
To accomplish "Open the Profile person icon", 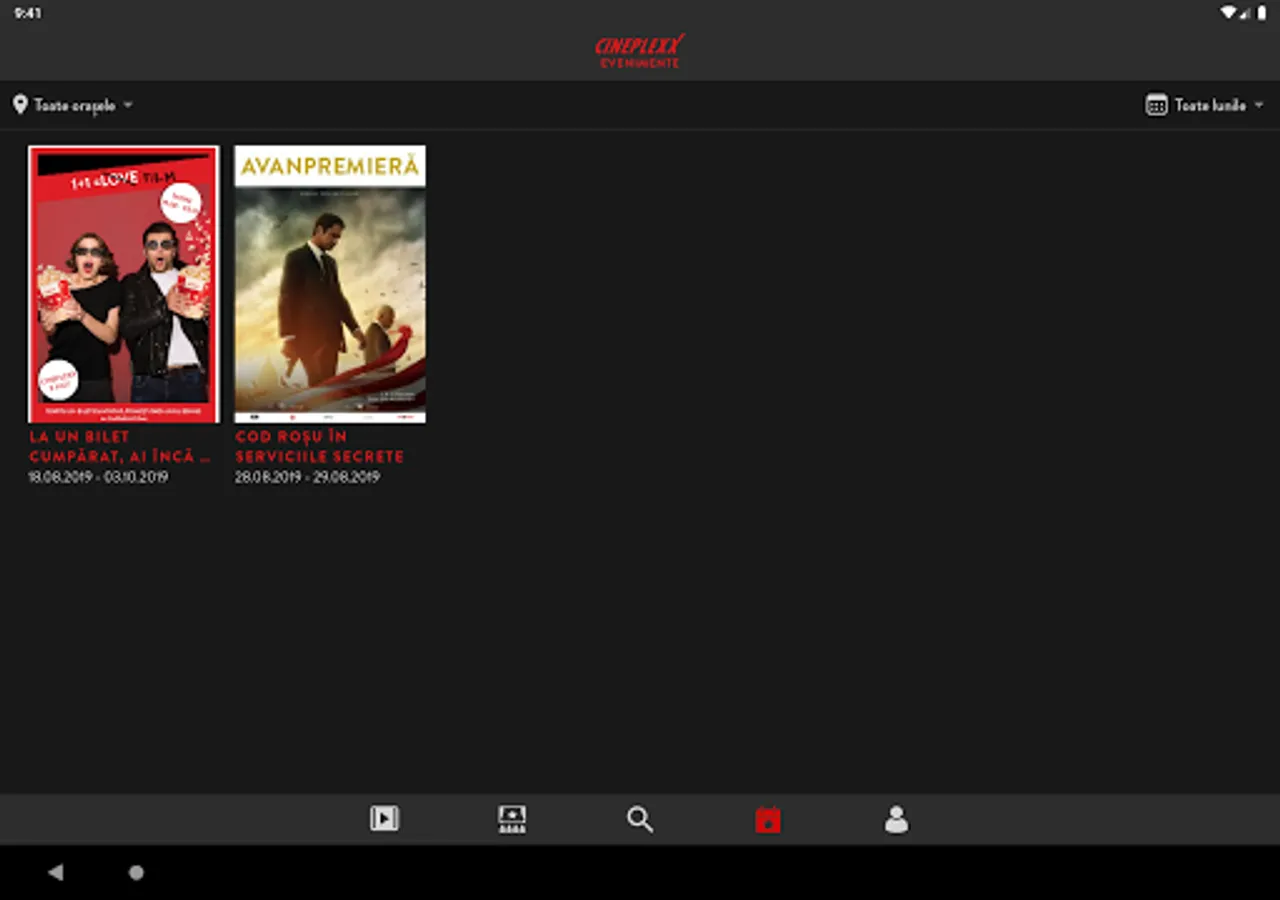I will (x=896, y=819).
